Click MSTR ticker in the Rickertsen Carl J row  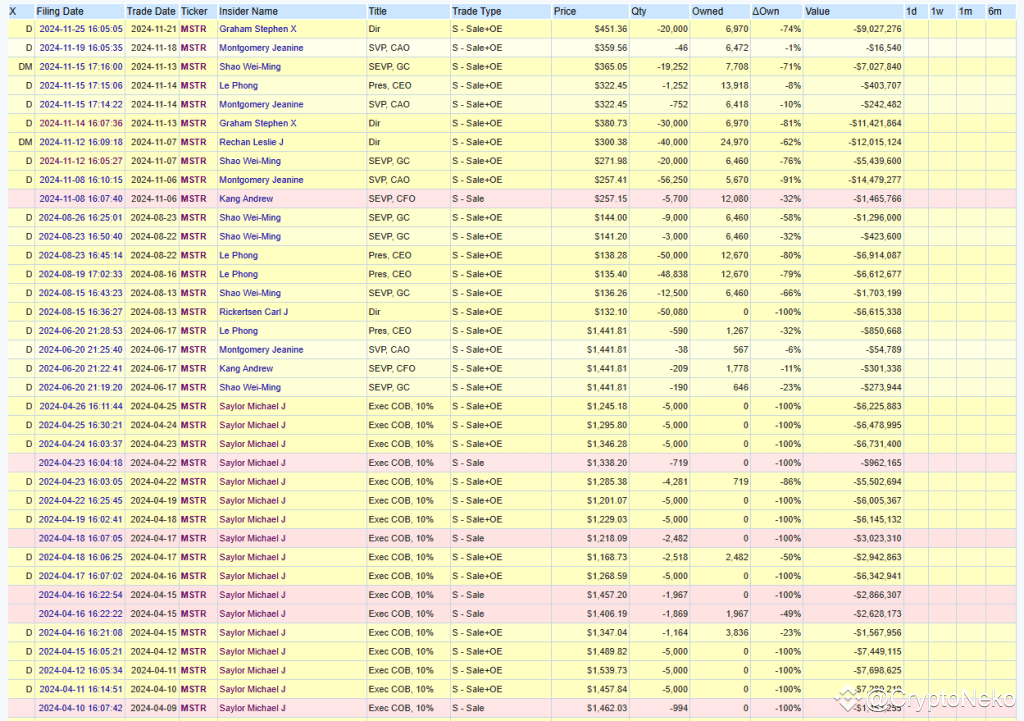click(194, 312)
